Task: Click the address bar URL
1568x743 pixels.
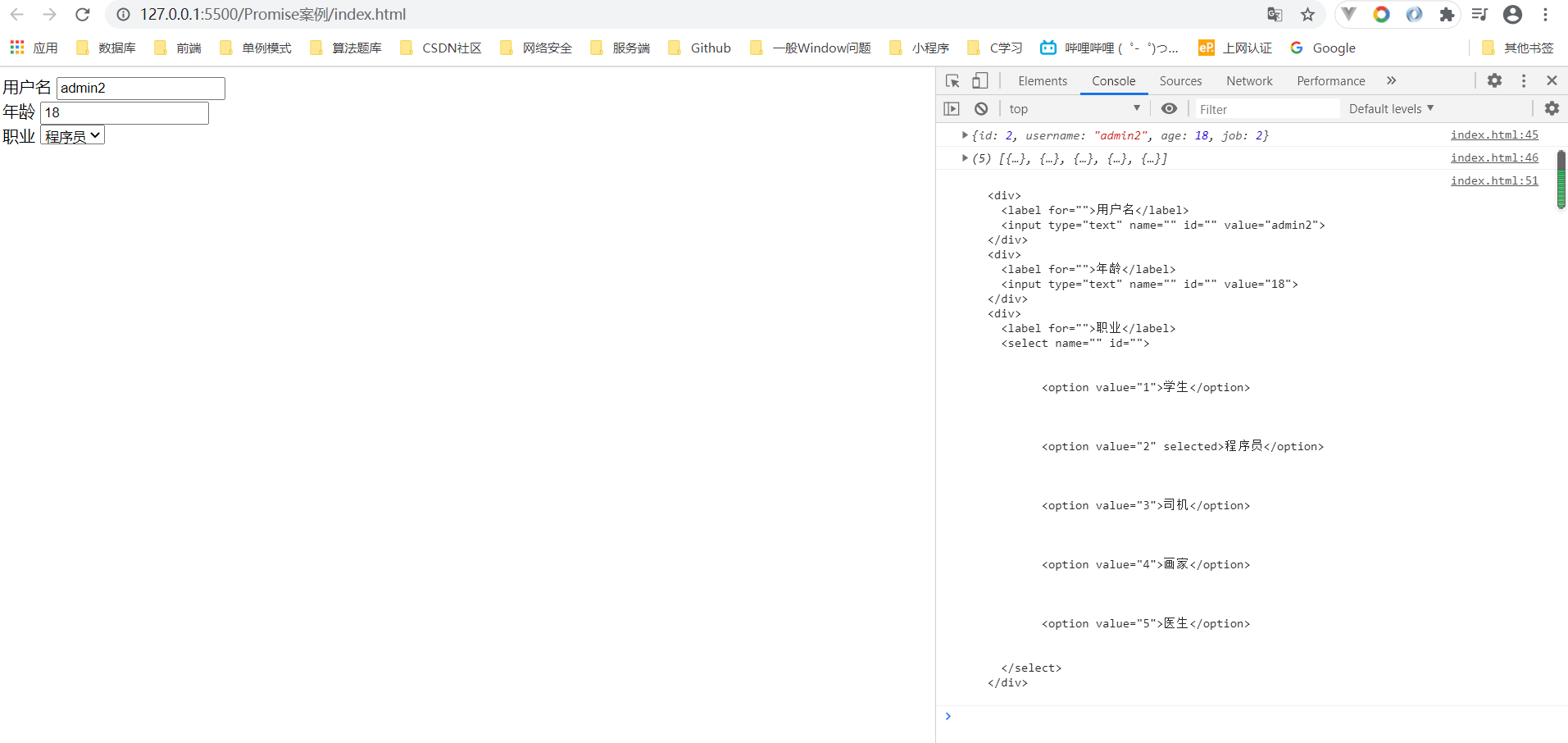Action: coord(273,15)
